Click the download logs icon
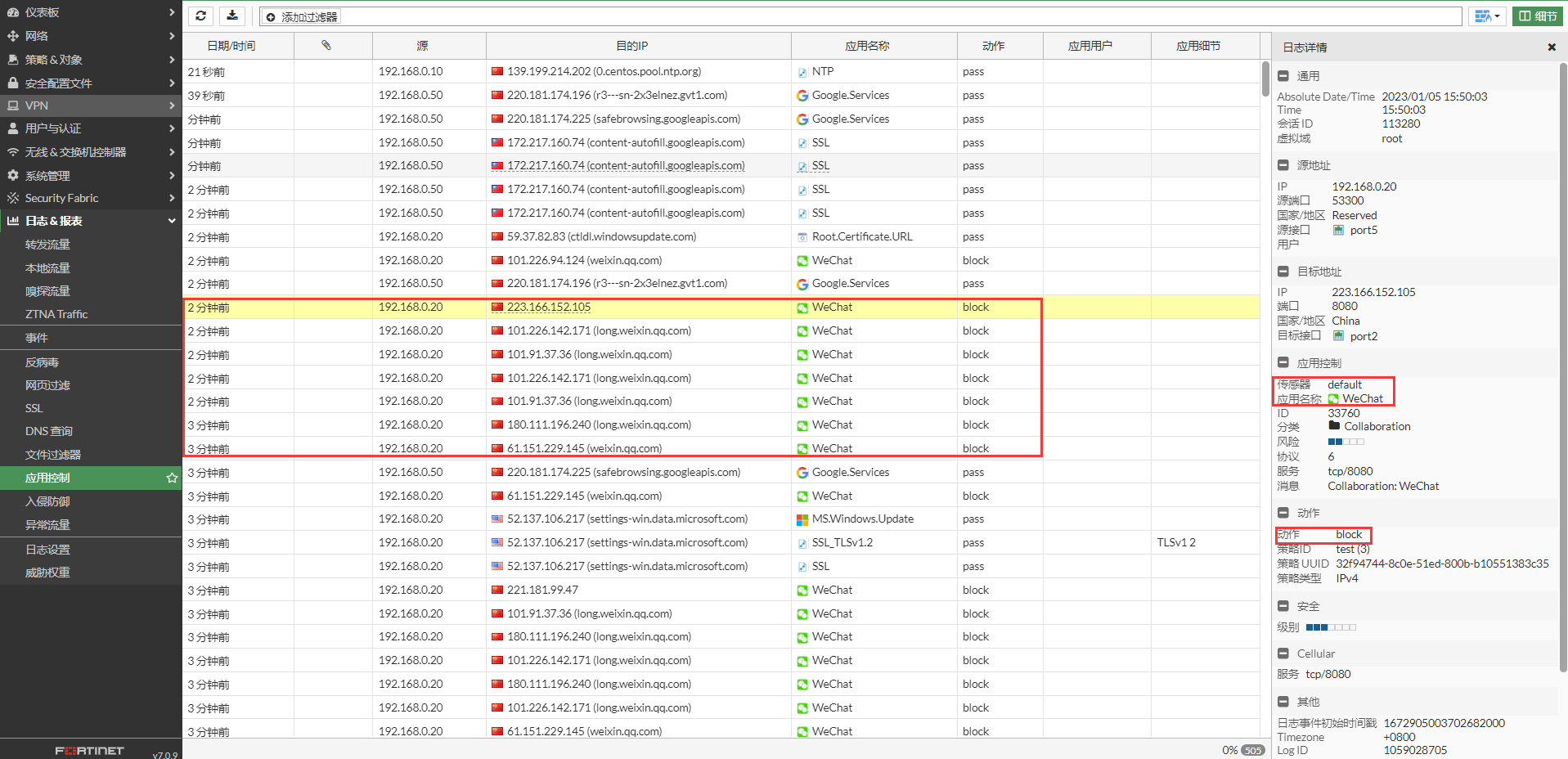The width and height of the screenshot is (1568, 759). pos(232,16)
